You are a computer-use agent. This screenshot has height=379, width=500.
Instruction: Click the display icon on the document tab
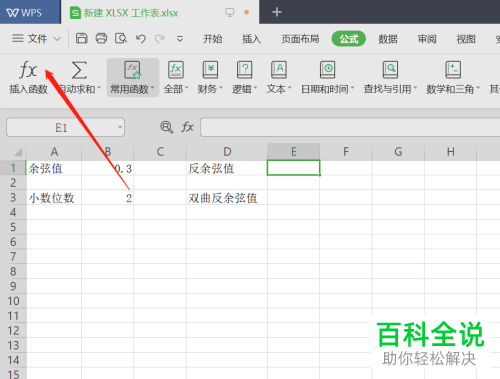pyautogui.click(x=229, y=13)
